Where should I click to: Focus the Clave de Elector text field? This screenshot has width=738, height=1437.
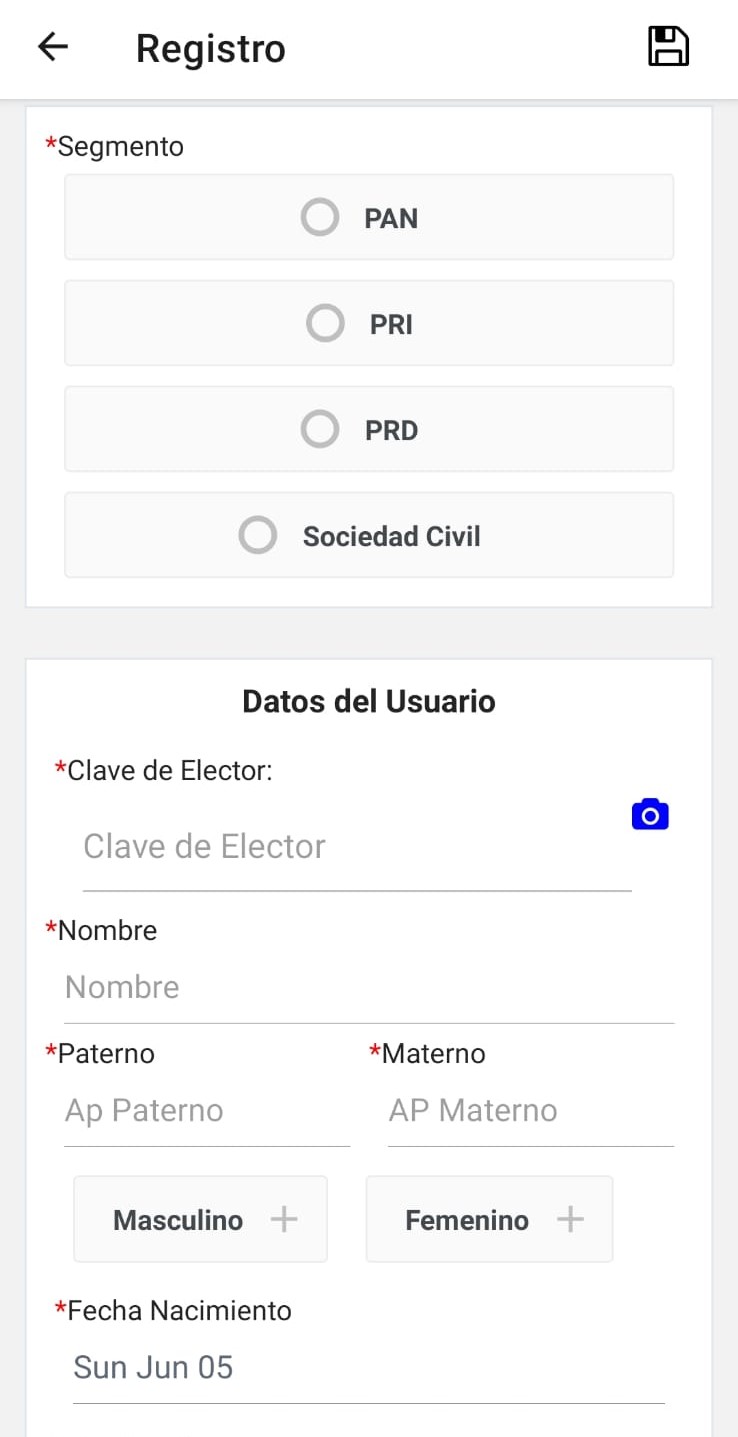pos(356,847)
